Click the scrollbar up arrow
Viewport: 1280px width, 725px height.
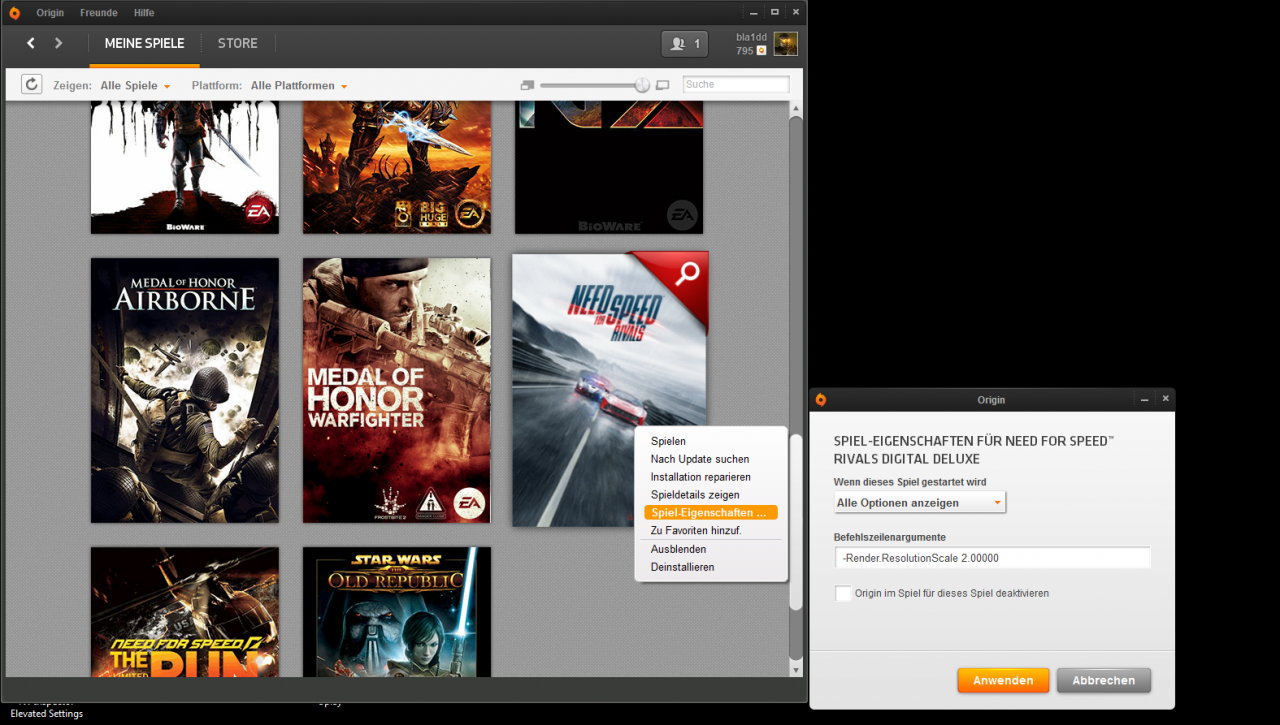pyautogui.click(x=796, y=108)
